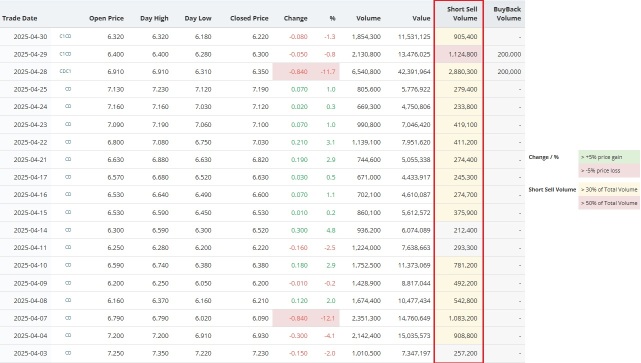Click the -12.1 percent cell

click(328, 318)
